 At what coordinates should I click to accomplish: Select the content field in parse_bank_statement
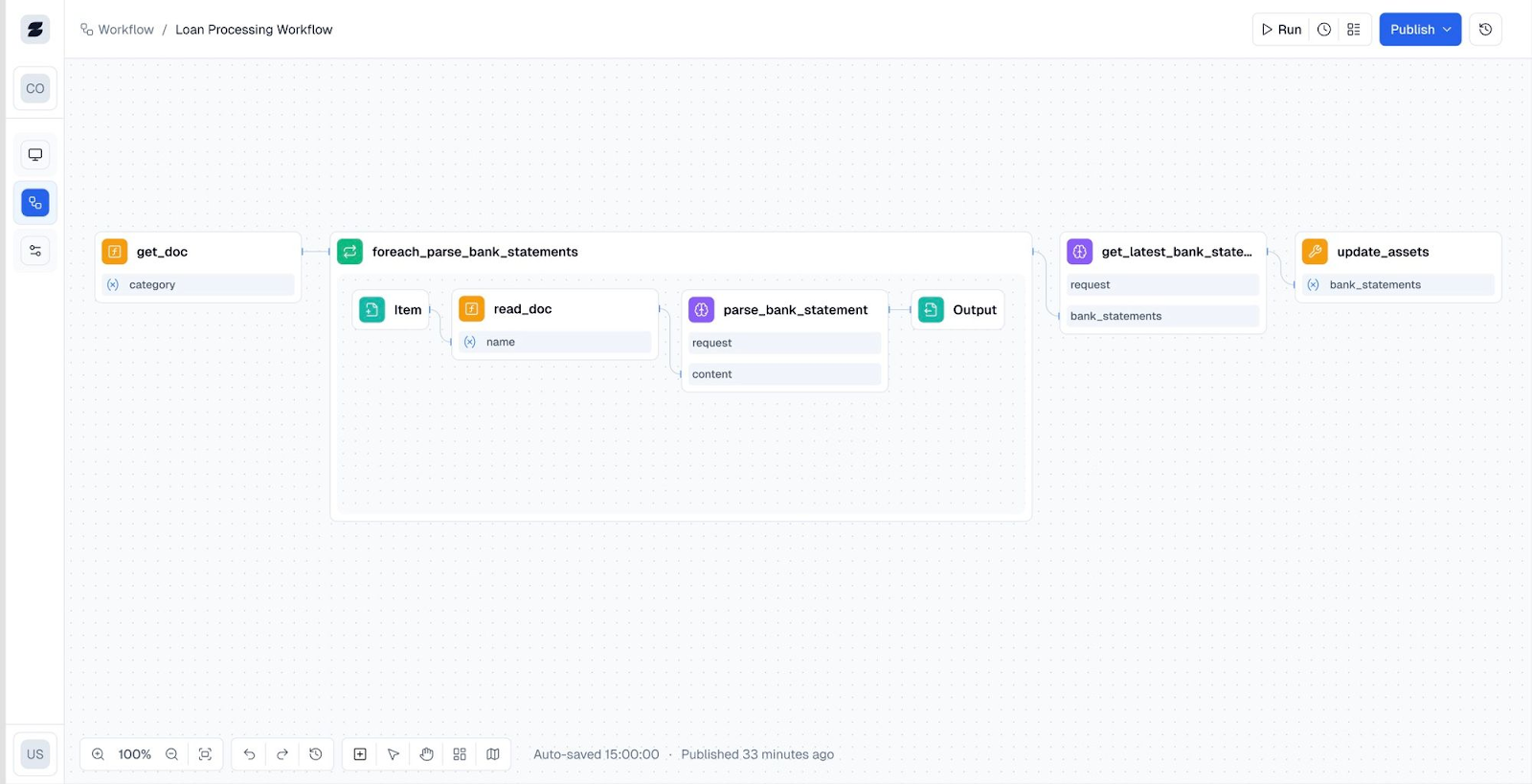[784, 374]
